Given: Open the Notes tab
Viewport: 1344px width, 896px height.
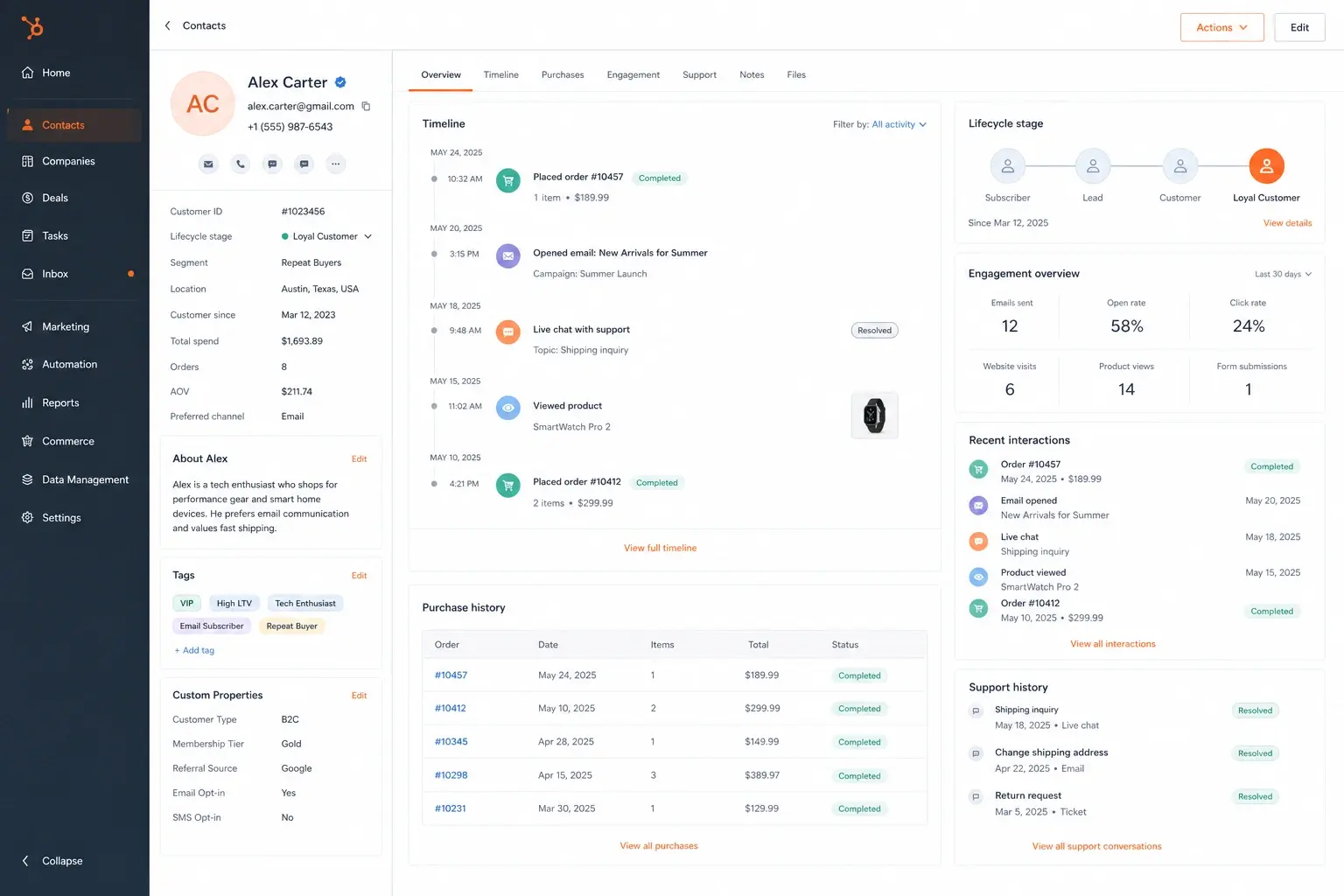Looking at the screenshot, I should pos(752,74).
